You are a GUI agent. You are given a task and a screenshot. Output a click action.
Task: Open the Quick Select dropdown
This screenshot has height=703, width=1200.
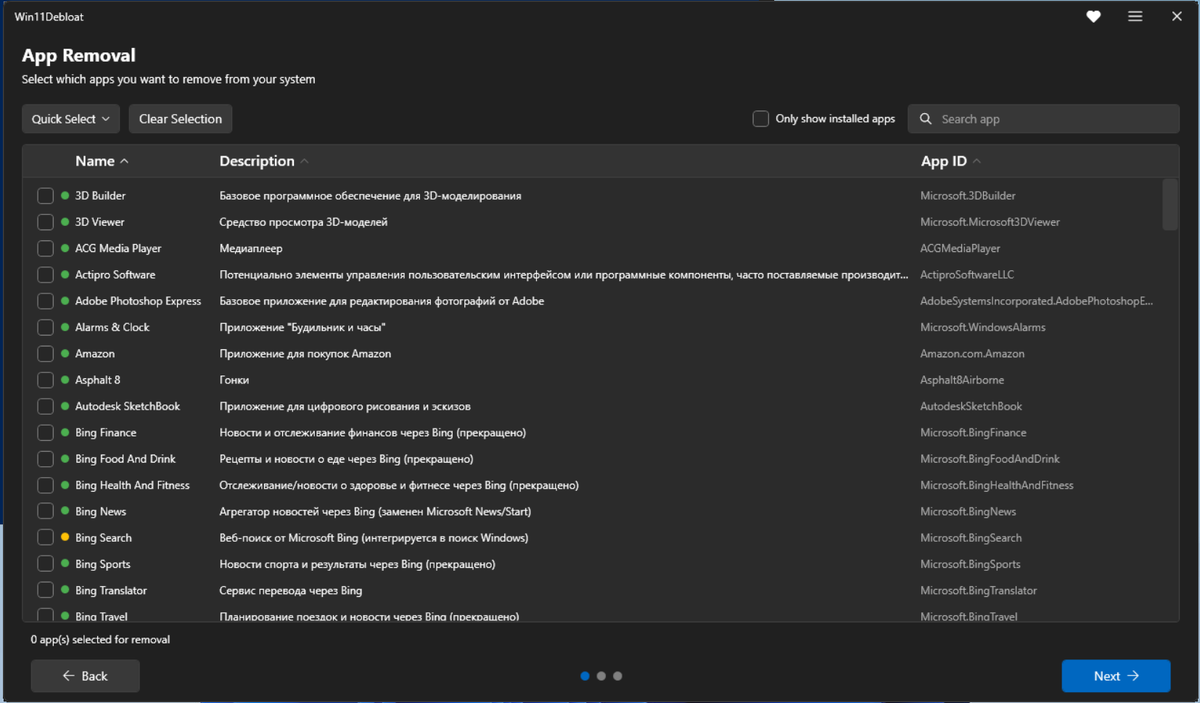(x=71, y=119)
